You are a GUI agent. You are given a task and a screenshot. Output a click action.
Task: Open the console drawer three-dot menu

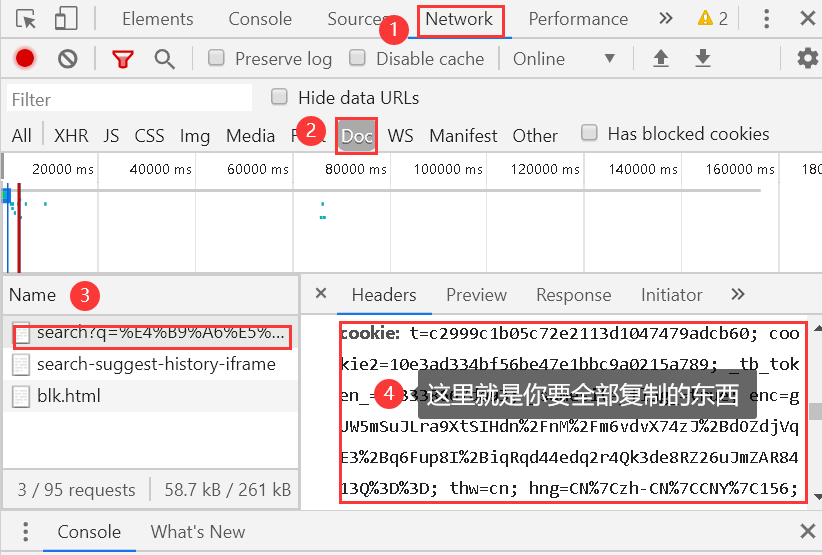pyautogui.click(x=25, y=531)
